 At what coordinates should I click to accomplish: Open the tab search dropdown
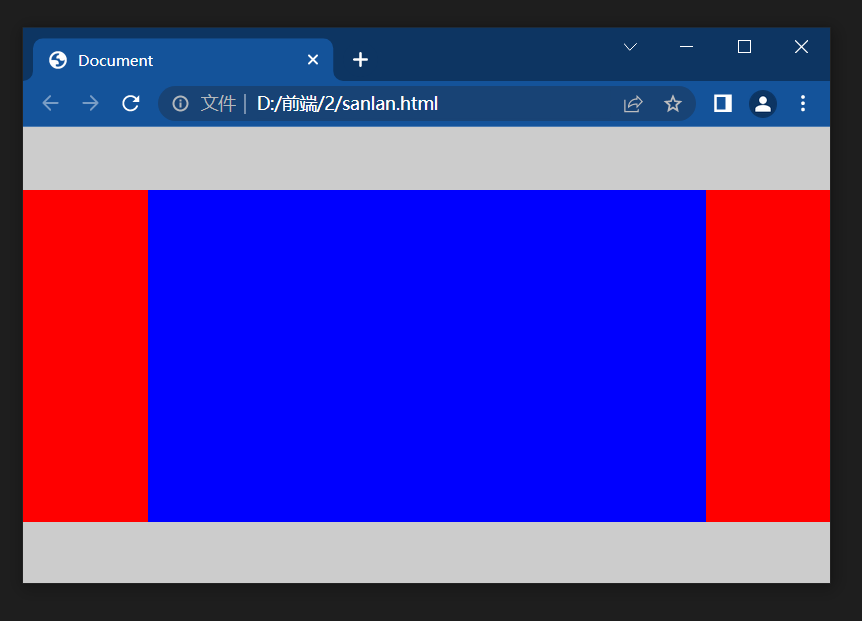click(x=631, y=47)
